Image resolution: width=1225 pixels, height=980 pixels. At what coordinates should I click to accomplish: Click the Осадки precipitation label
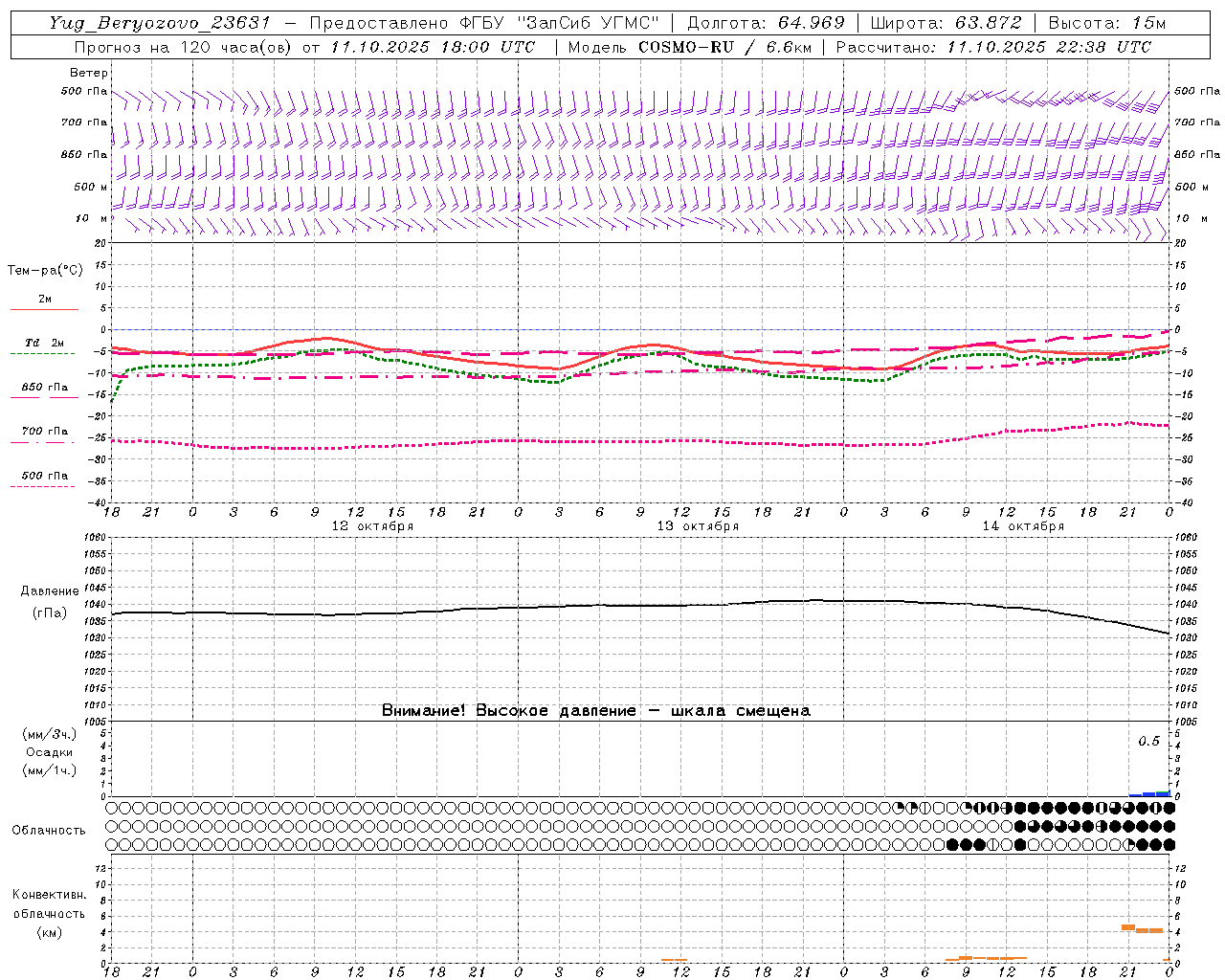coord(51,752)
